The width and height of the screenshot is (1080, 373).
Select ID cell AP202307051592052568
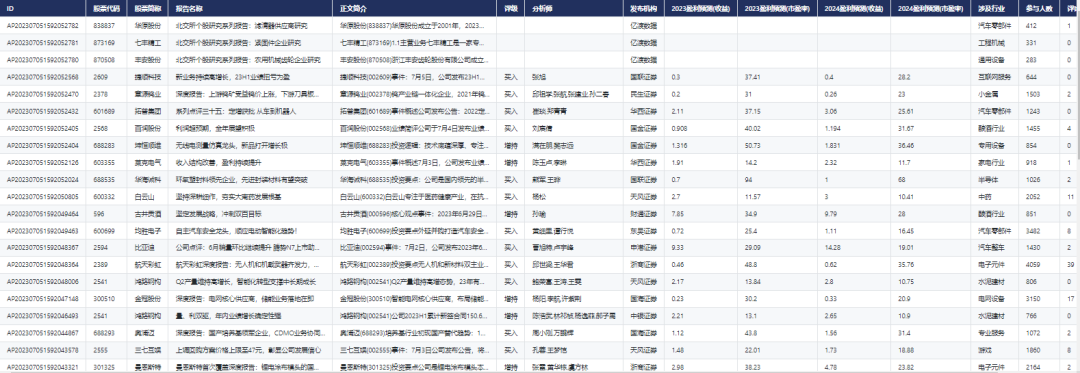click(x=43, y=77)
